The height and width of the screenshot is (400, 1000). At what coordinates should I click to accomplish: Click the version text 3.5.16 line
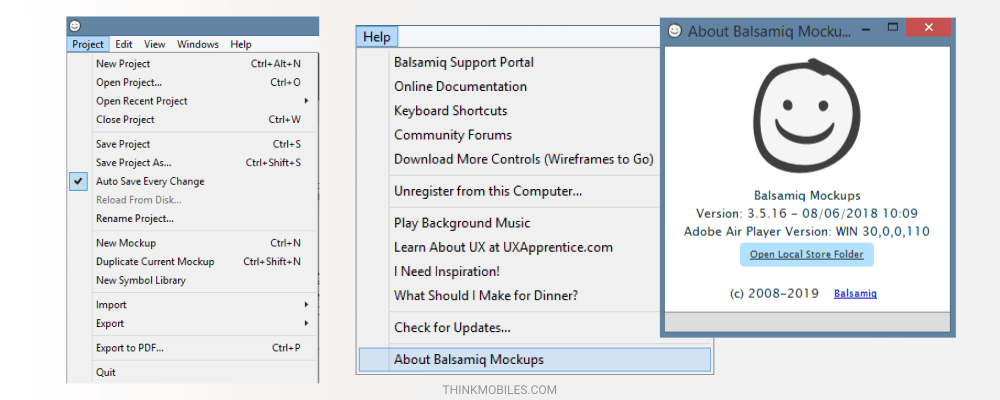click(x=807, y=214)
